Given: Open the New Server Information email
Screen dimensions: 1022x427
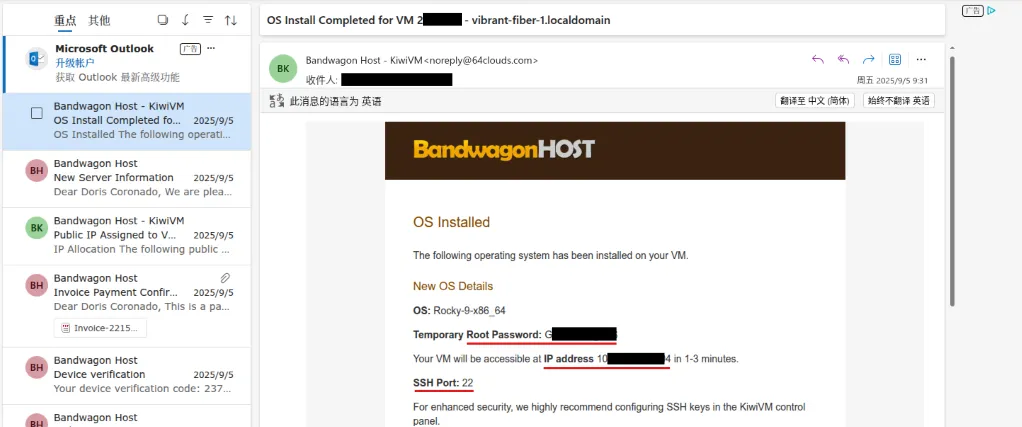Looking at the screenshot, I should click(126, 179).
